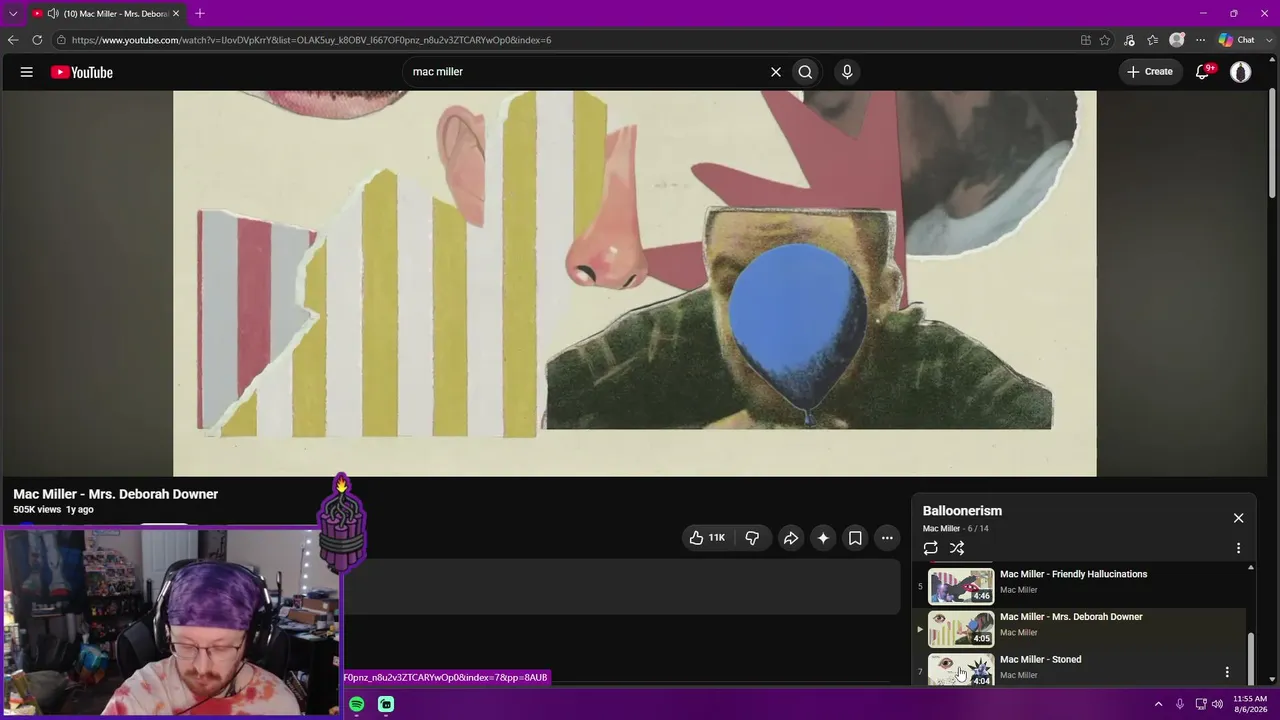Go back to the previous page
This screenshot has height=720, width=1280.
coord(13,40)
